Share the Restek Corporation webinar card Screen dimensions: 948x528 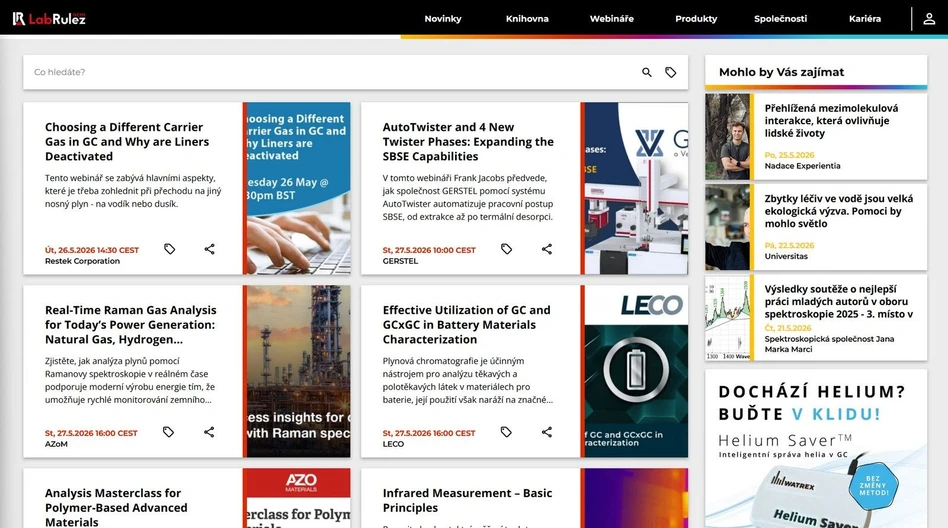[x=209, y=249]
